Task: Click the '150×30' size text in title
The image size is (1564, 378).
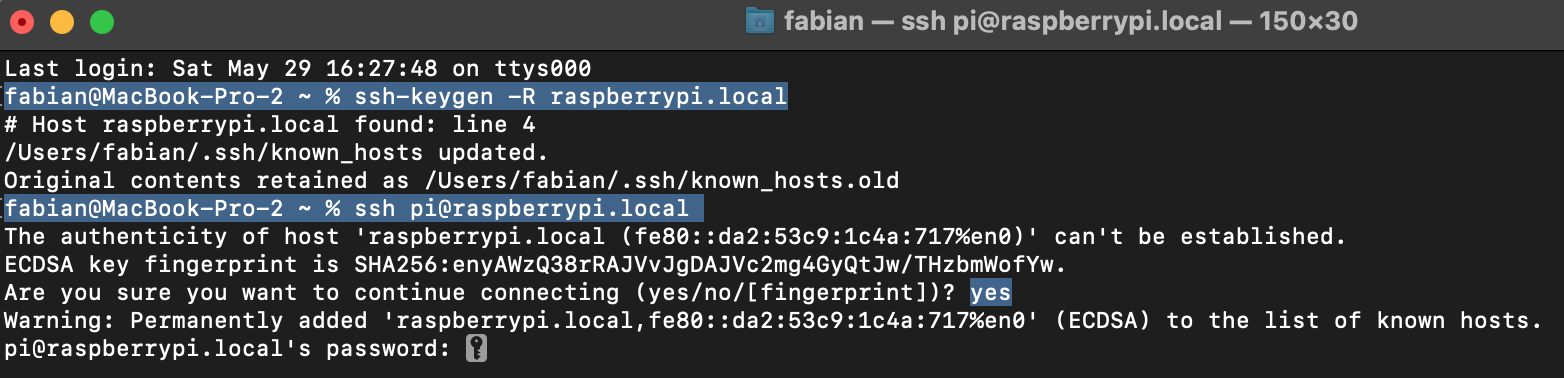Action: coord(1309,21)
